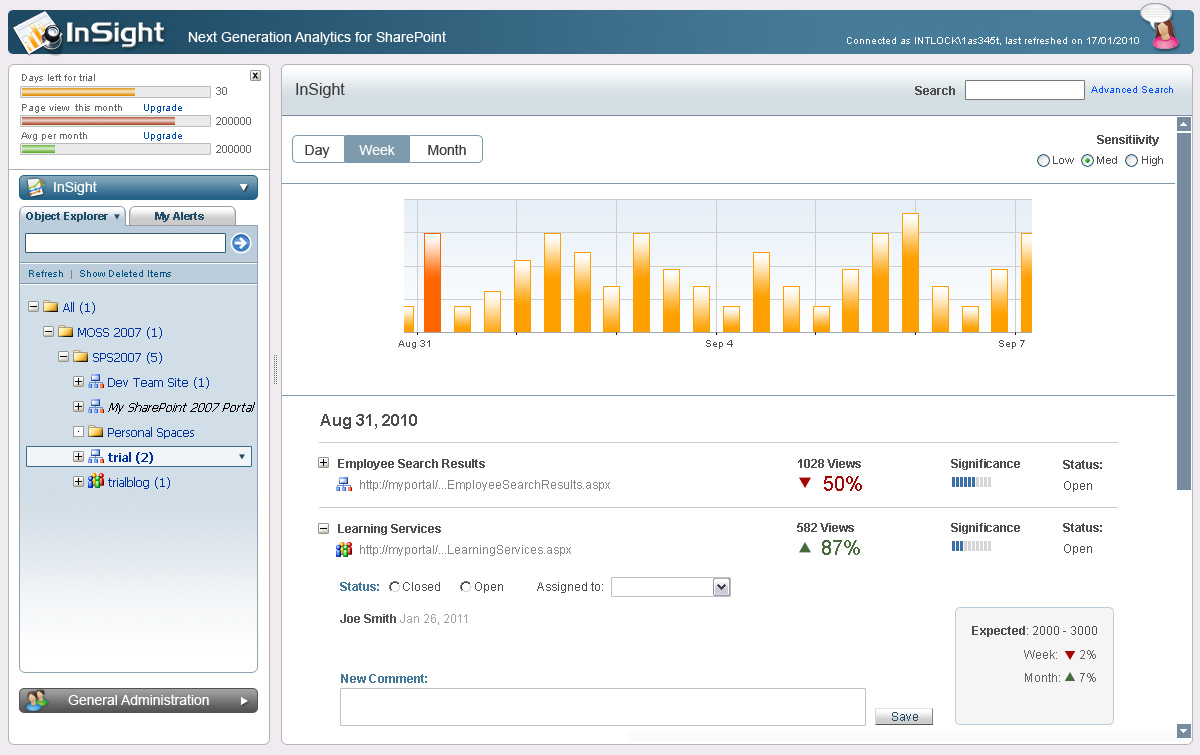Screen dimensions: 1200x755
Task: Click Show Deleted Items
Action: pos(125,274)
